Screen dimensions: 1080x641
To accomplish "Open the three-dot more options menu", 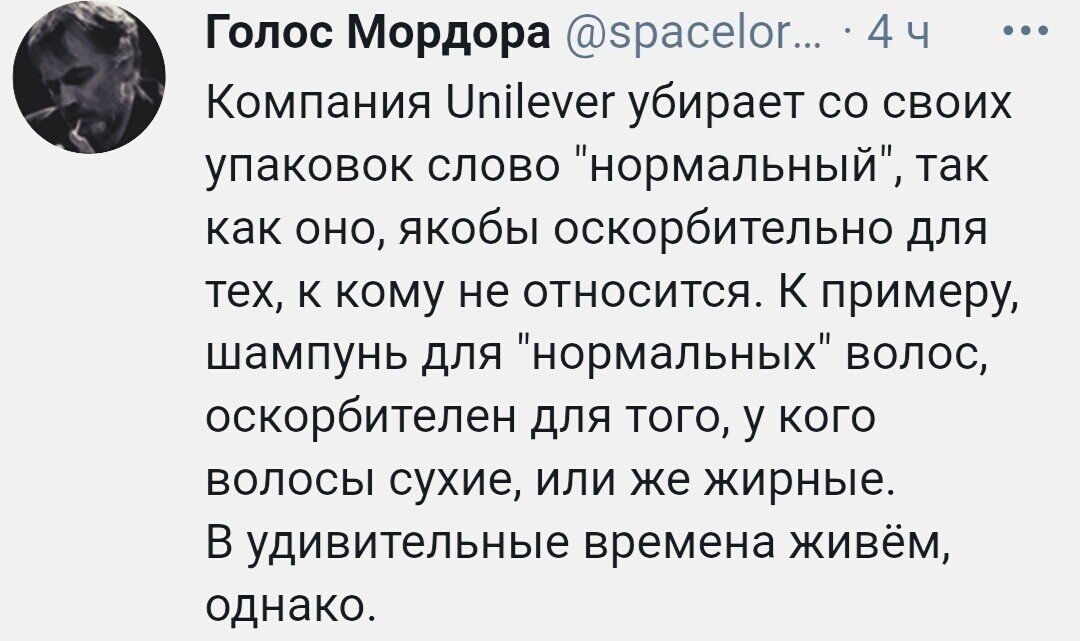I will click(x=1026, y=31).
